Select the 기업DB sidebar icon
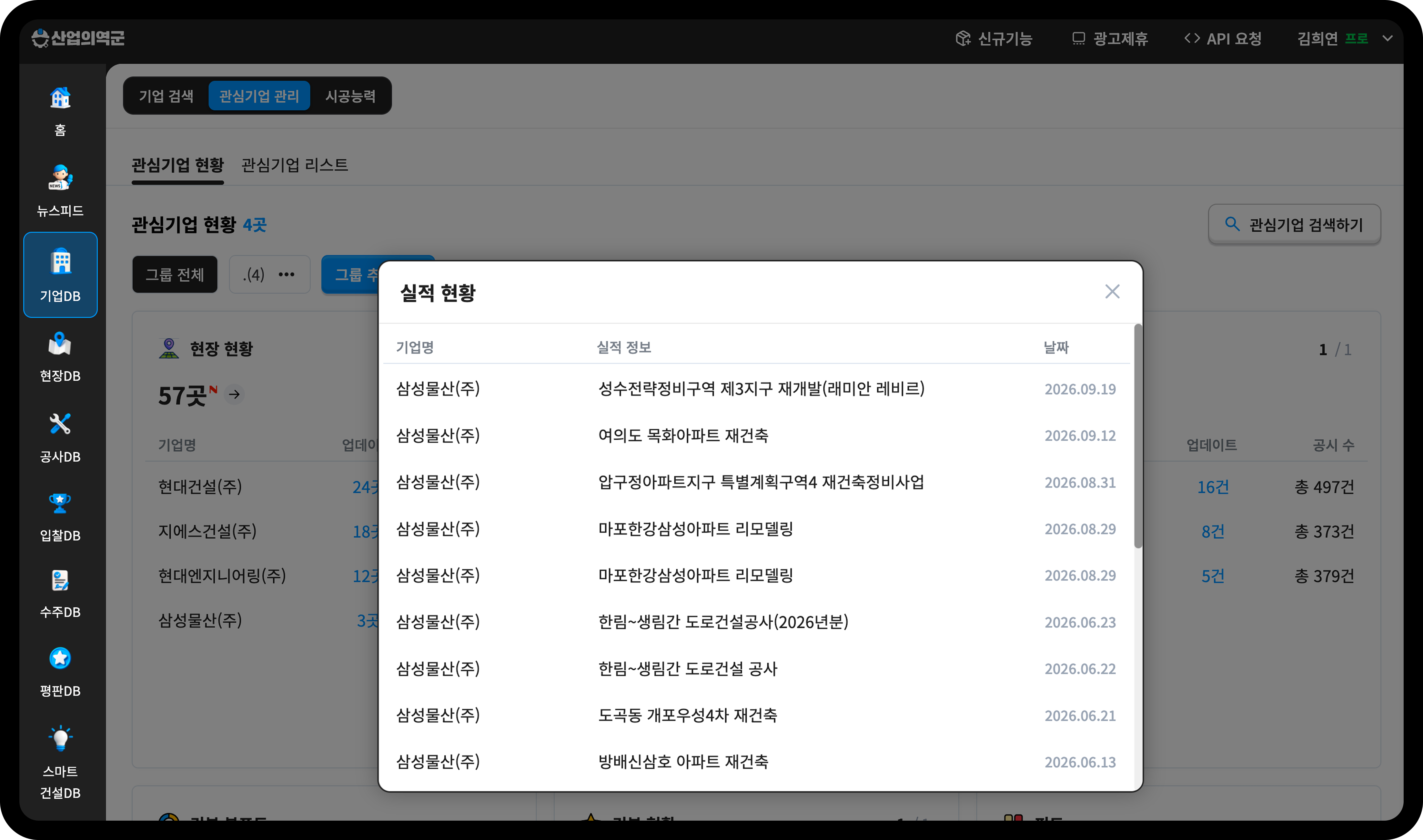This screenshot has height=840, width=1423. [61, 275]
